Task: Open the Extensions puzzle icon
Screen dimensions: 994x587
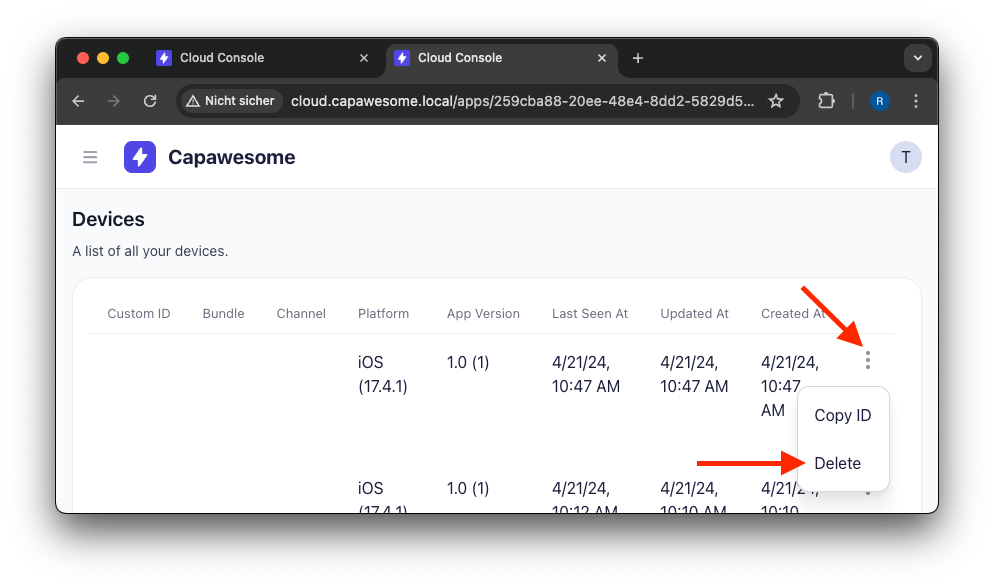Action: [826, 101]
